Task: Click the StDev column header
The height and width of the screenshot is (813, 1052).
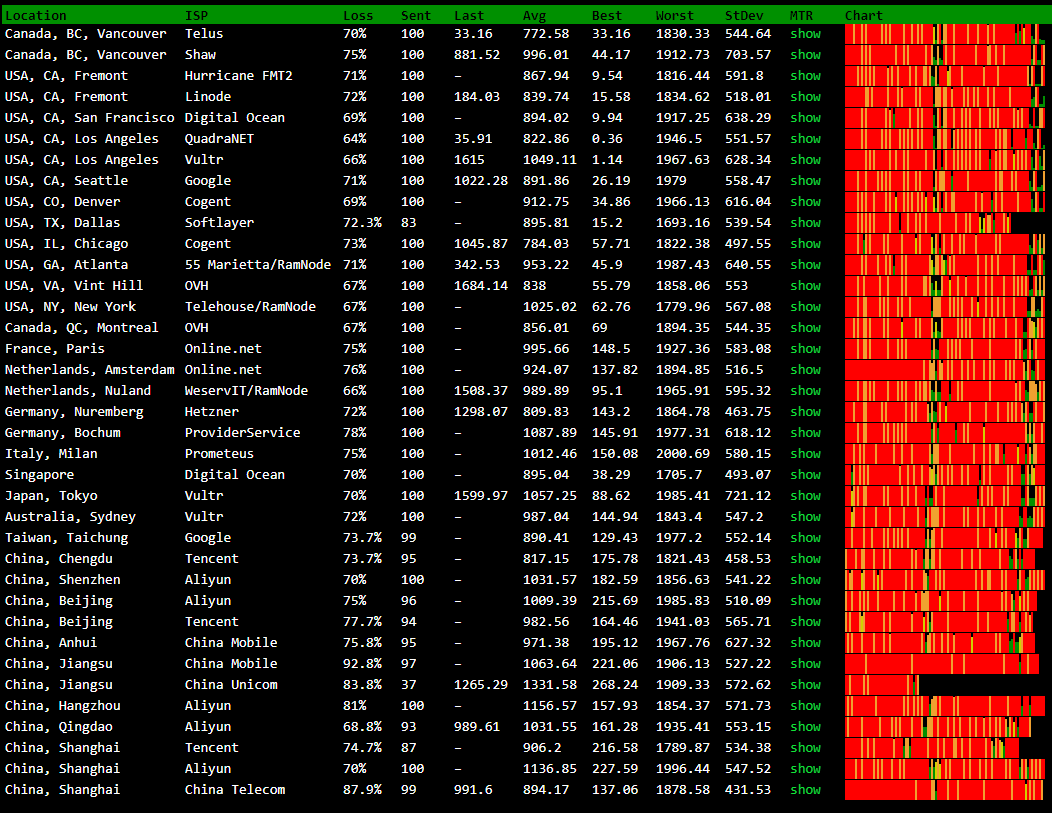Action: point(744,15)
